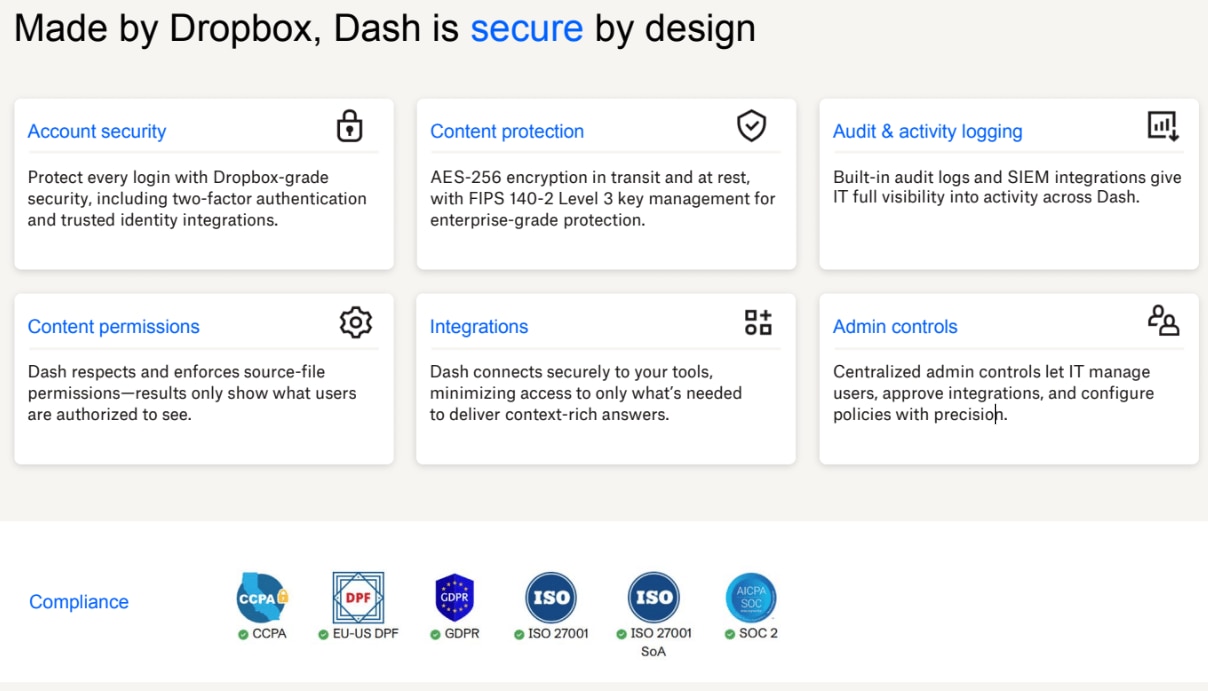Click the GDPR shield badge
The width and height of the screenshot is (1208, 691).
tap(454, 598)
